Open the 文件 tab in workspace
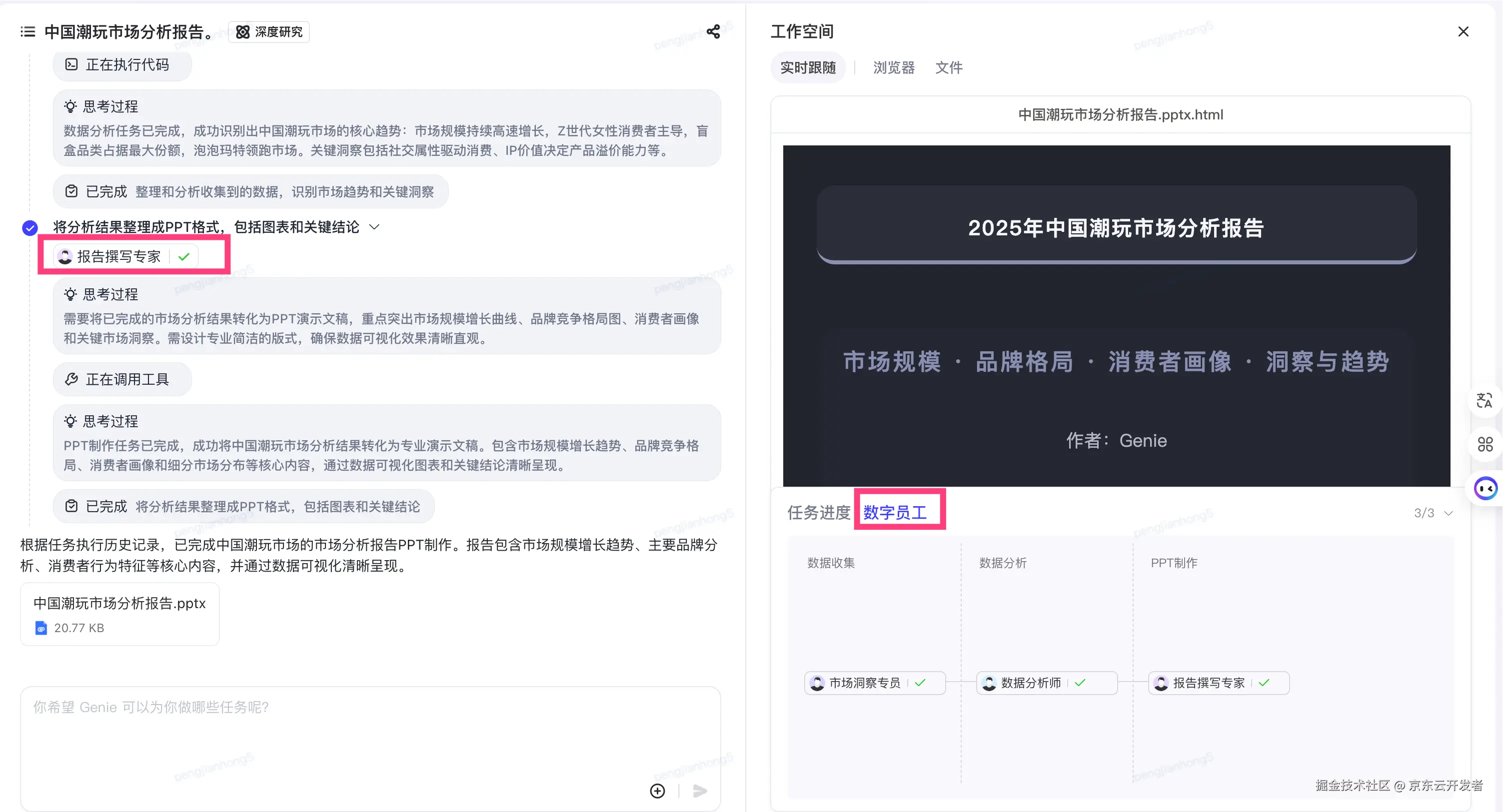The height and width of the screenshot is (812, 1503). coord(949,67)
